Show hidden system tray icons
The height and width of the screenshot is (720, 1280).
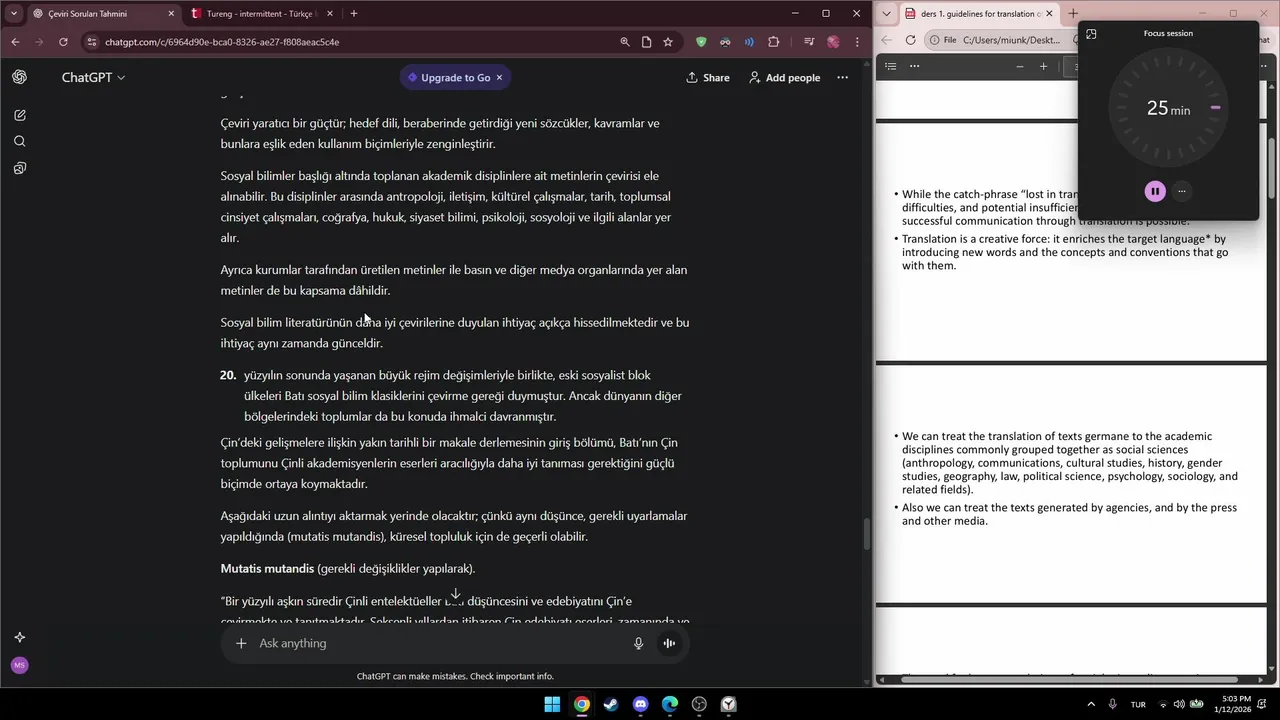tap(1091, 704)
